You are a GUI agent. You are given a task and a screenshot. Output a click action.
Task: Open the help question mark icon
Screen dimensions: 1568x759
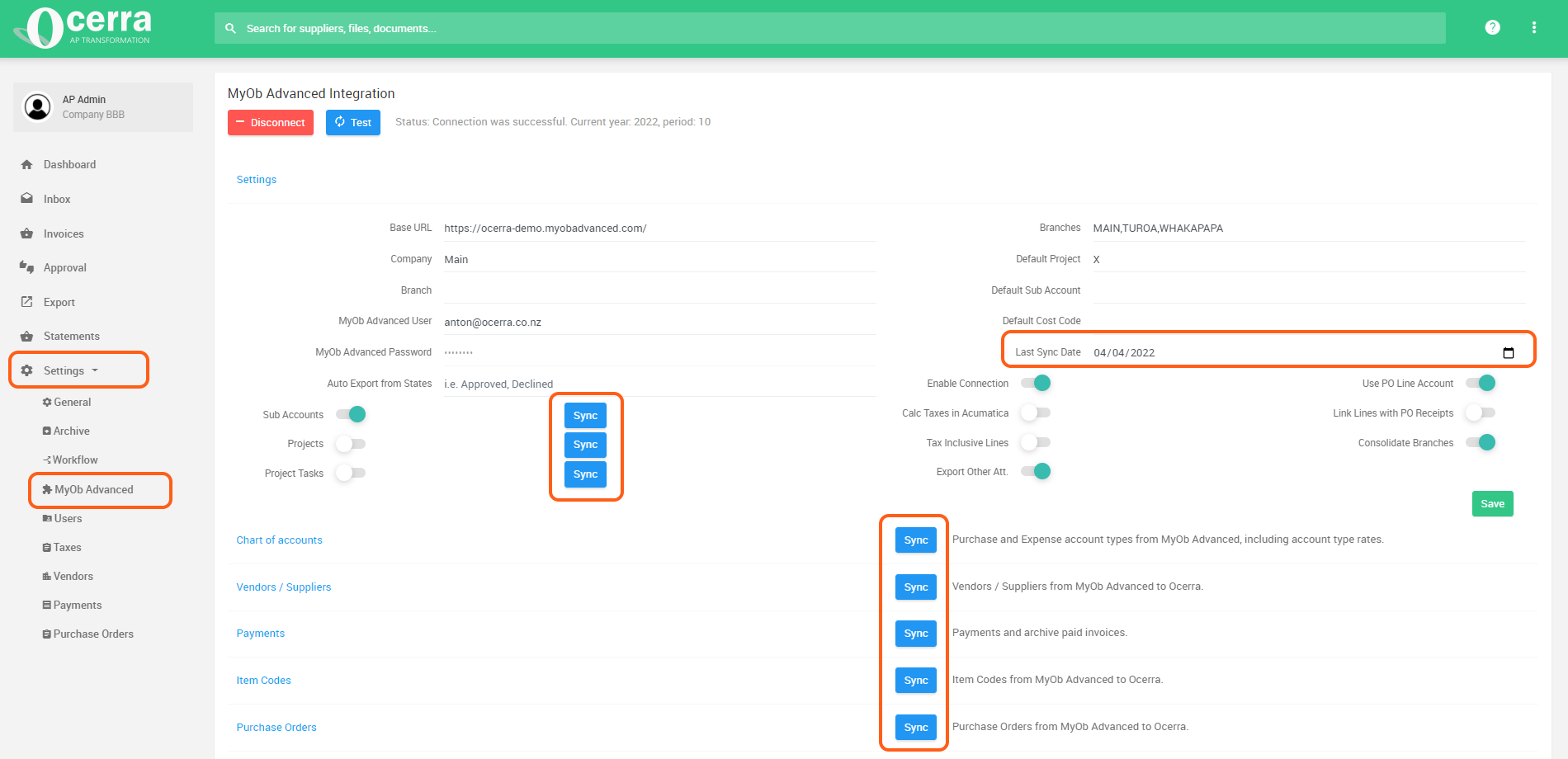[1492, 27]
